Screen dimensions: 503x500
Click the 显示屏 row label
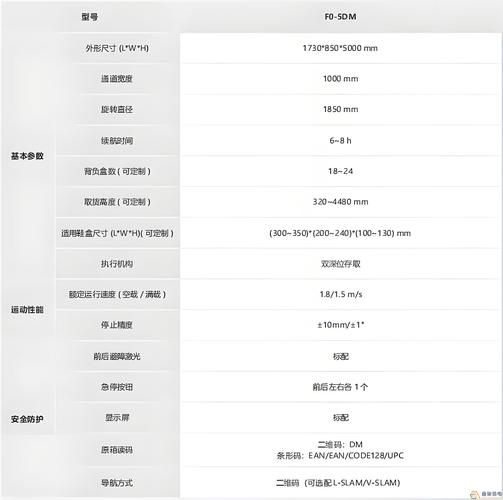pos(117,417)
